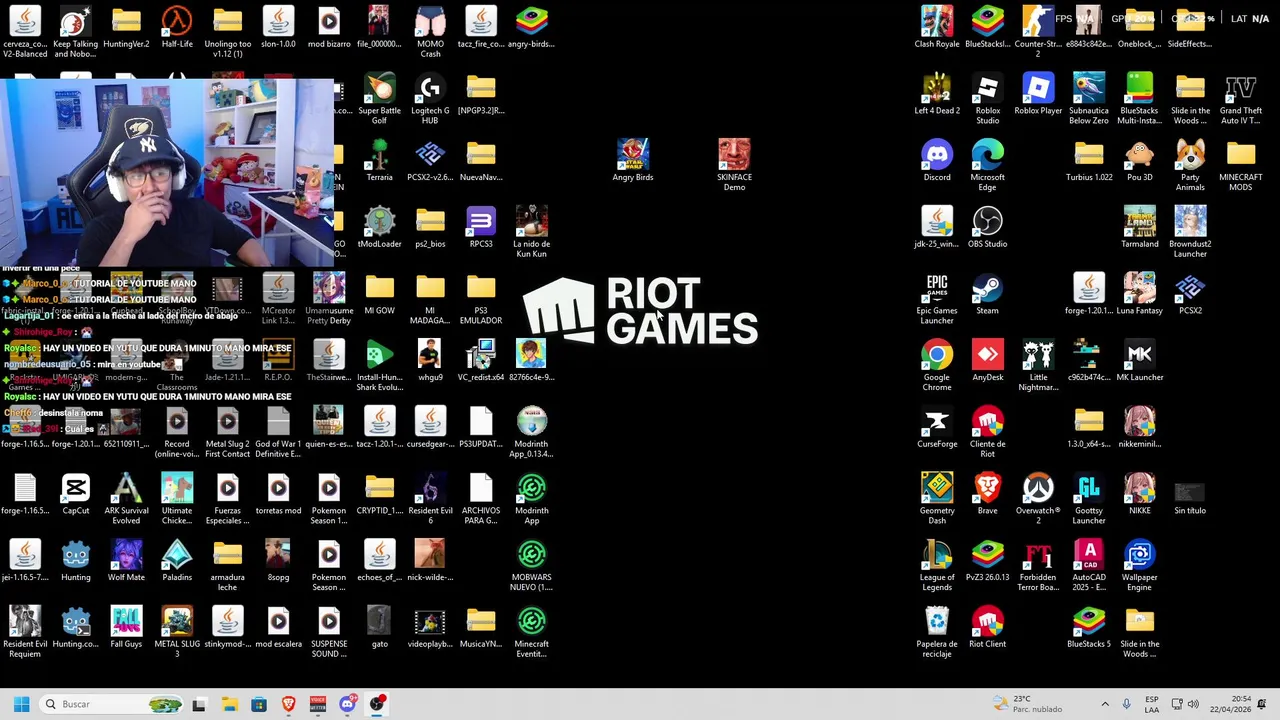The height and width of the screenshot is (720, 1280).
Task: Switch to Discord in the taskbar
Action: coord(347,704)
